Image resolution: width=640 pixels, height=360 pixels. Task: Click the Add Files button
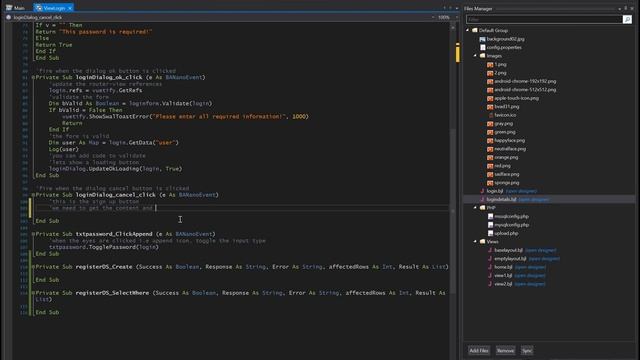tap(479, 351)
